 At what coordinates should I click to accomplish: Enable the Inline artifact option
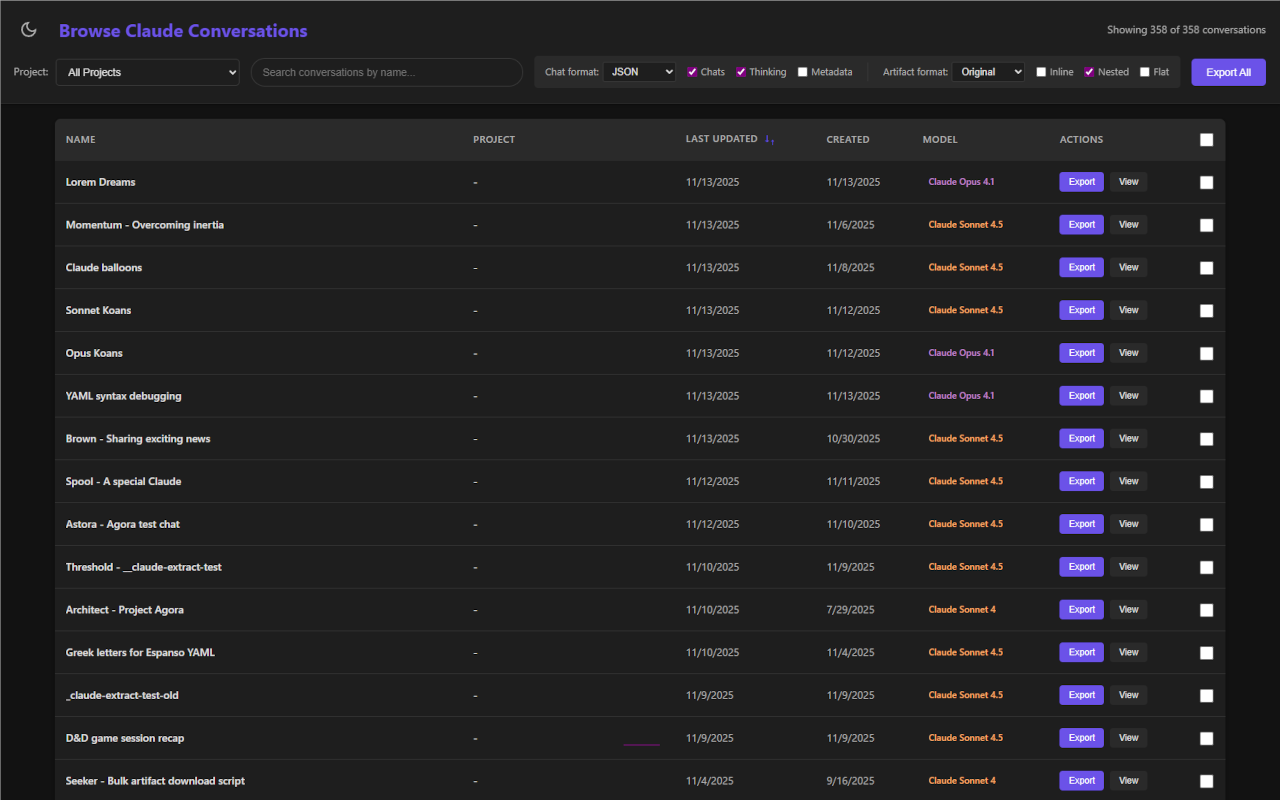tap(1041, 72)
